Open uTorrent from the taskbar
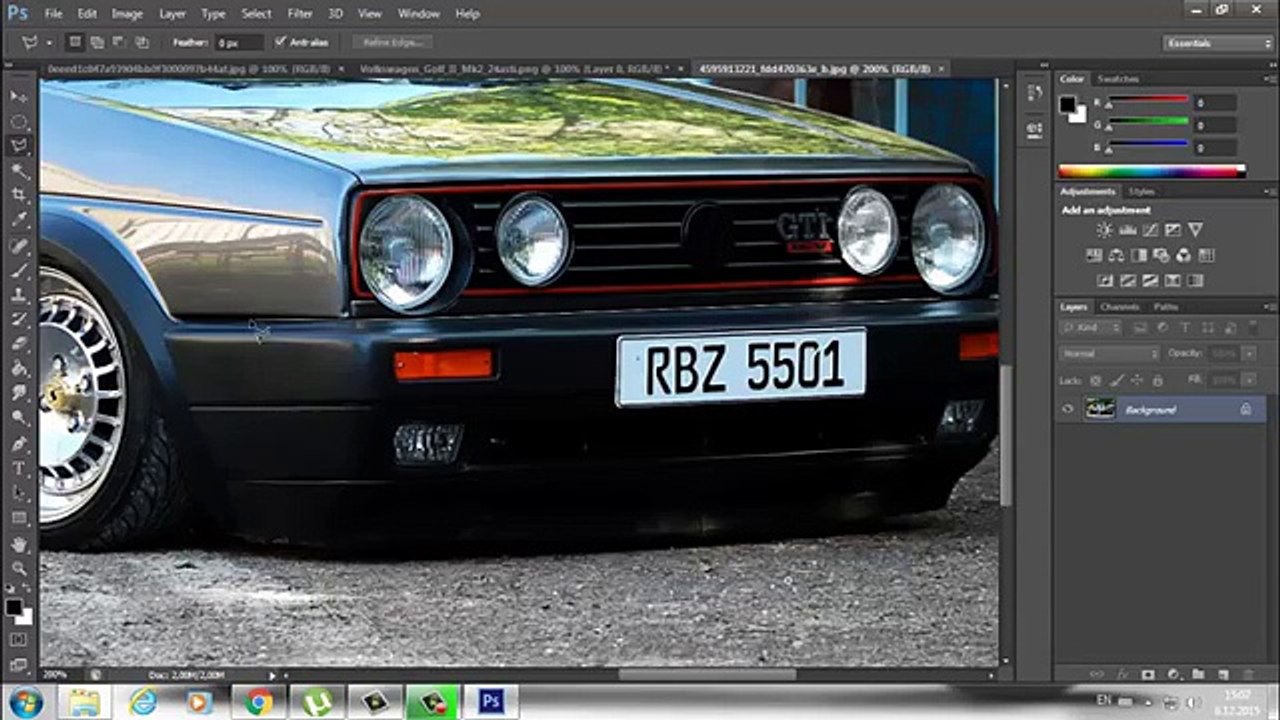1280x720 pixels. (x=317, y=702)
